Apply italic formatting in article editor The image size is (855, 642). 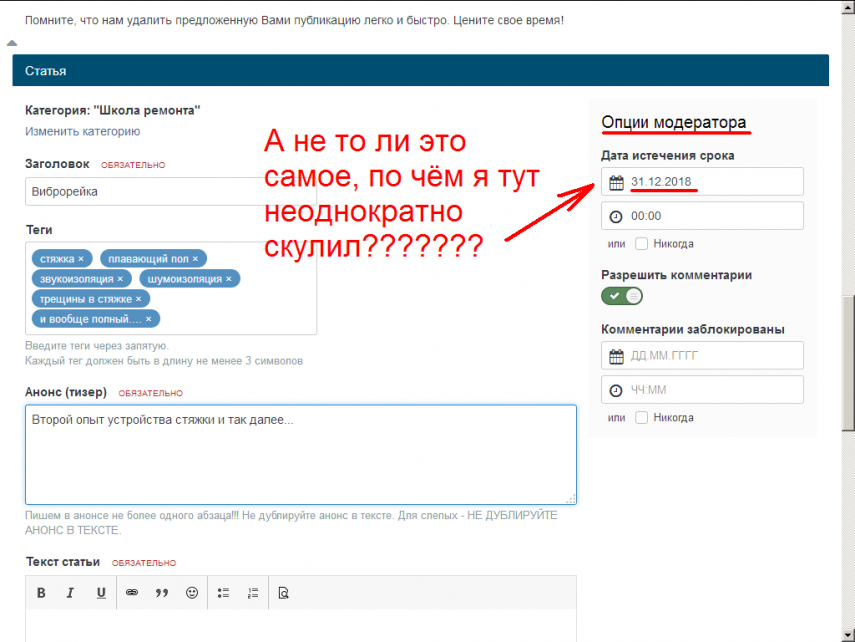(70, 593)
